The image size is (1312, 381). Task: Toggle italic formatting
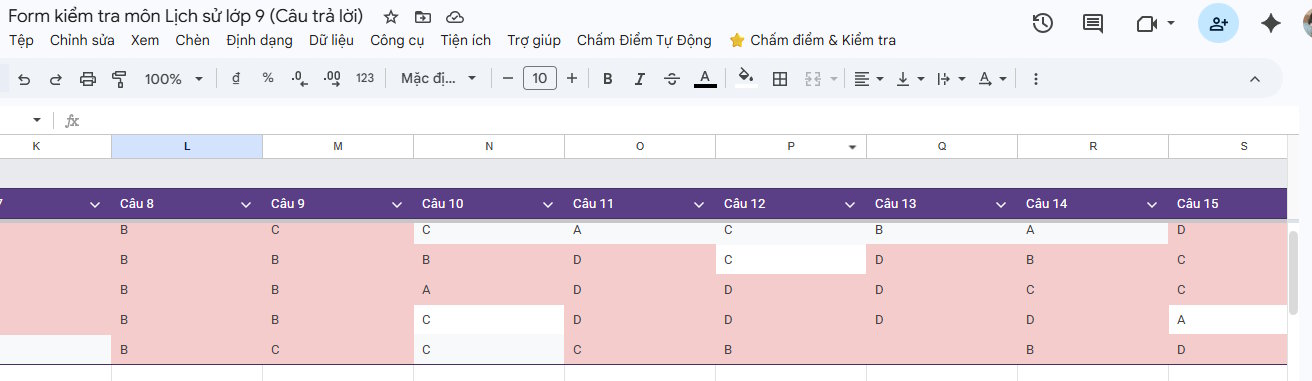point(639,78)
